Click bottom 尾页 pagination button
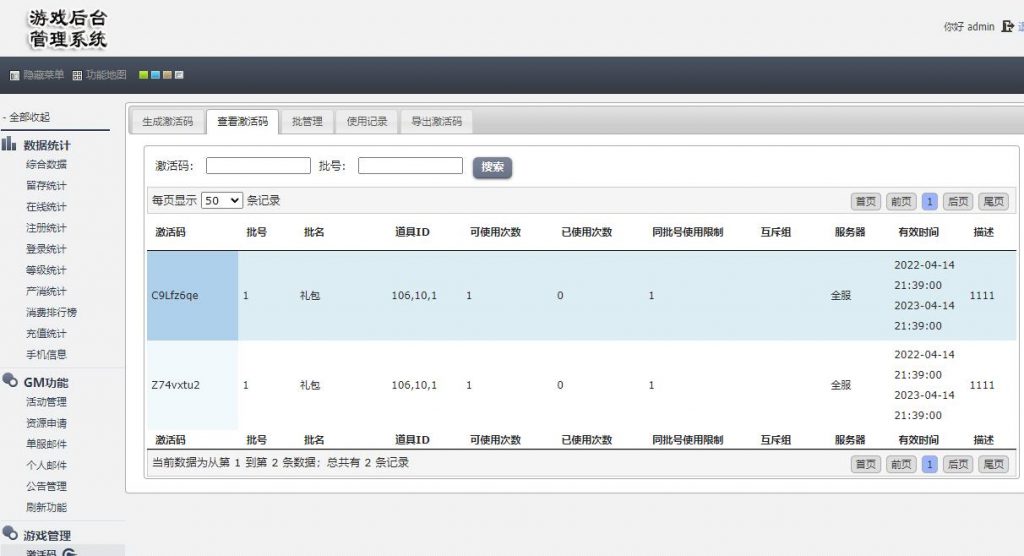 993,464
